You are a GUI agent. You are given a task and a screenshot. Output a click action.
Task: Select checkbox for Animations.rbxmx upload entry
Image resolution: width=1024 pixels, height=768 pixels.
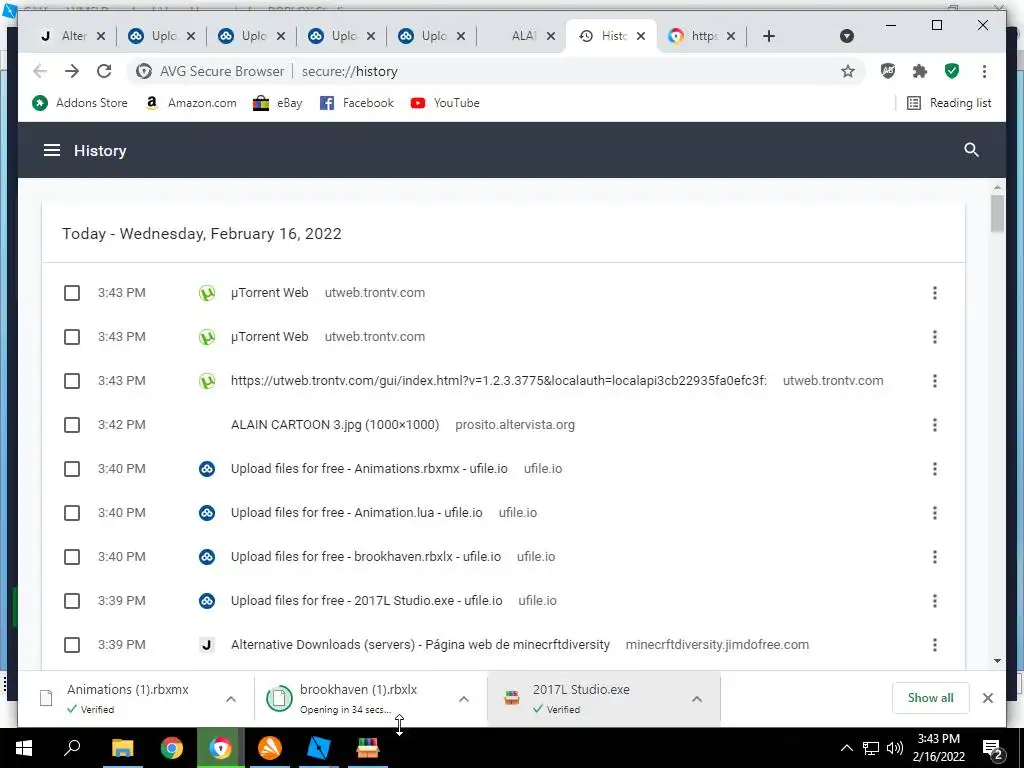coord(72,469)
